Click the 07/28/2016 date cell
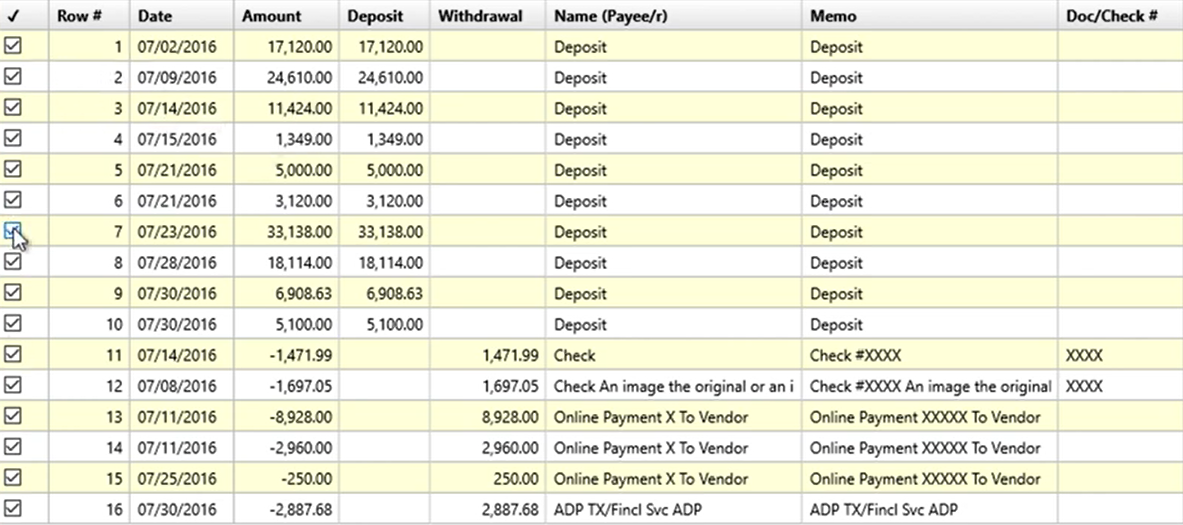This screenshot has height=525, width=1183. point(182,263)
